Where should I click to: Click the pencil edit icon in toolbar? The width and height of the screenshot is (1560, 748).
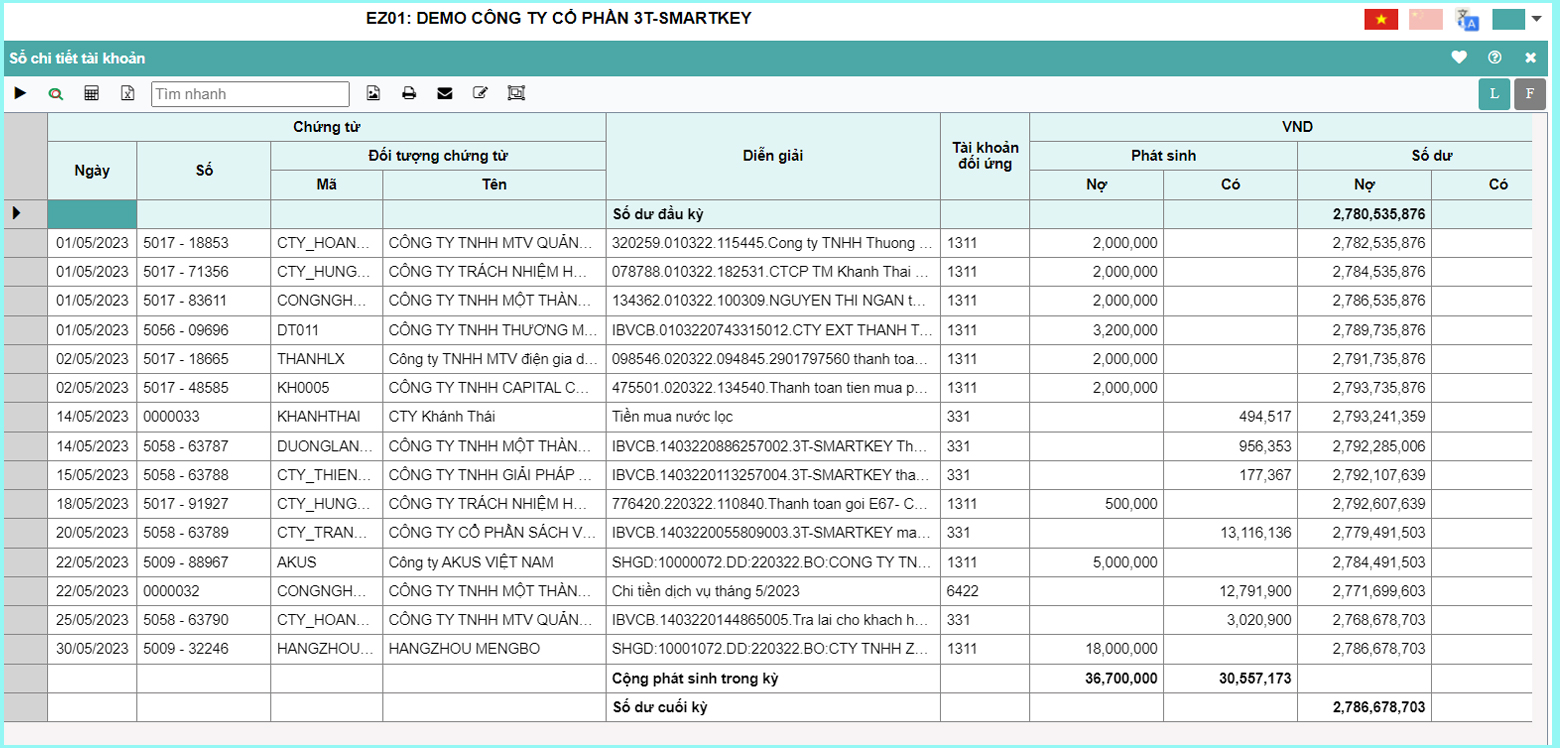click(480, 93)
